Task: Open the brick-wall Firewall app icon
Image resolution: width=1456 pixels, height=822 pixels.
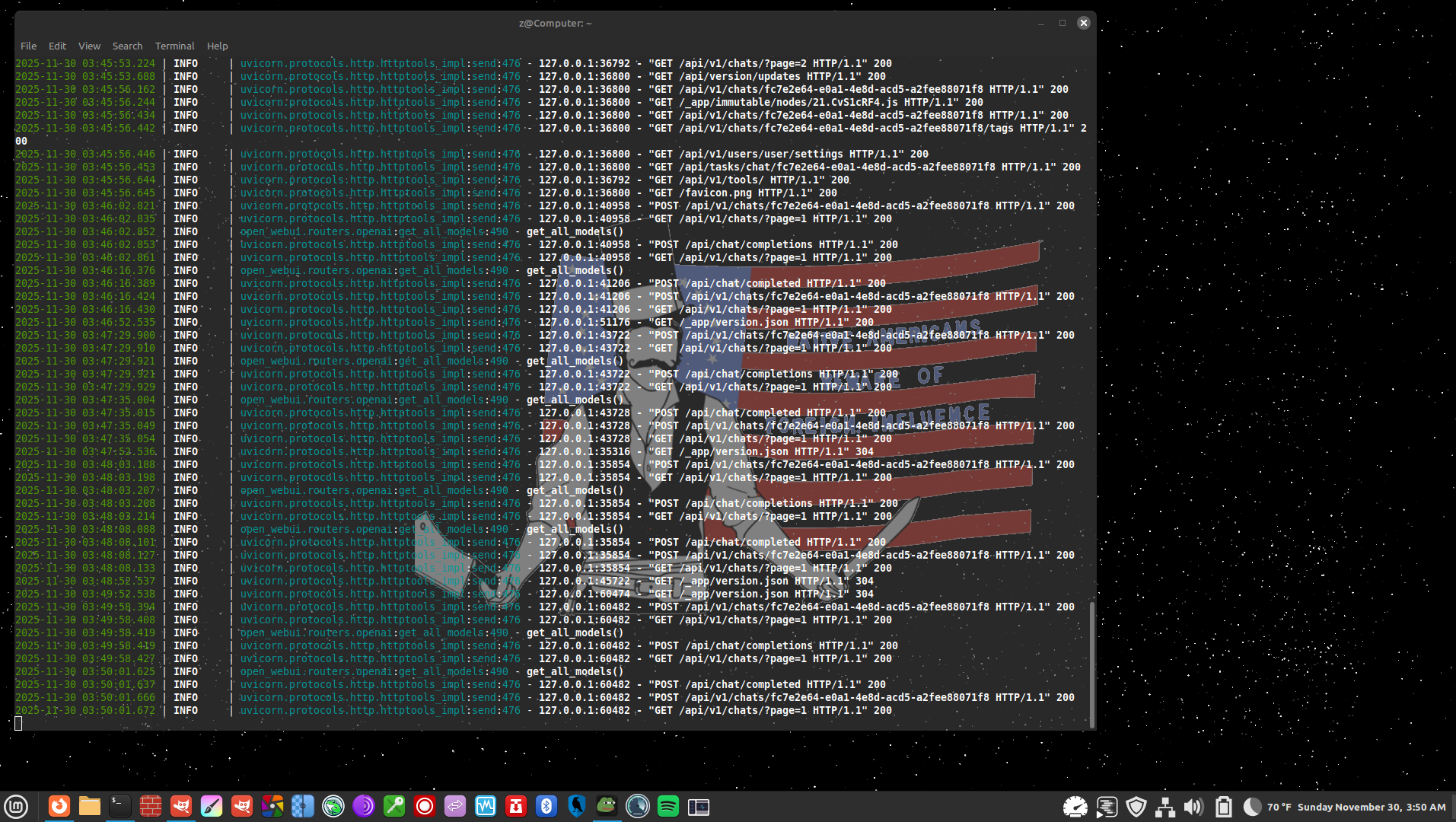Action: [151, 806]
